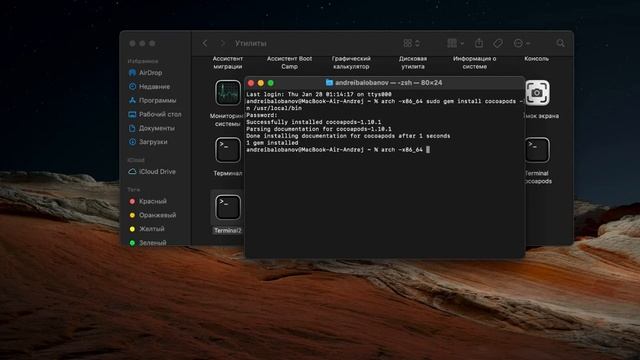Click the Ассистент Boot Camp label
This screenshot has height=360, width=640.
click(x=289, y=62)
